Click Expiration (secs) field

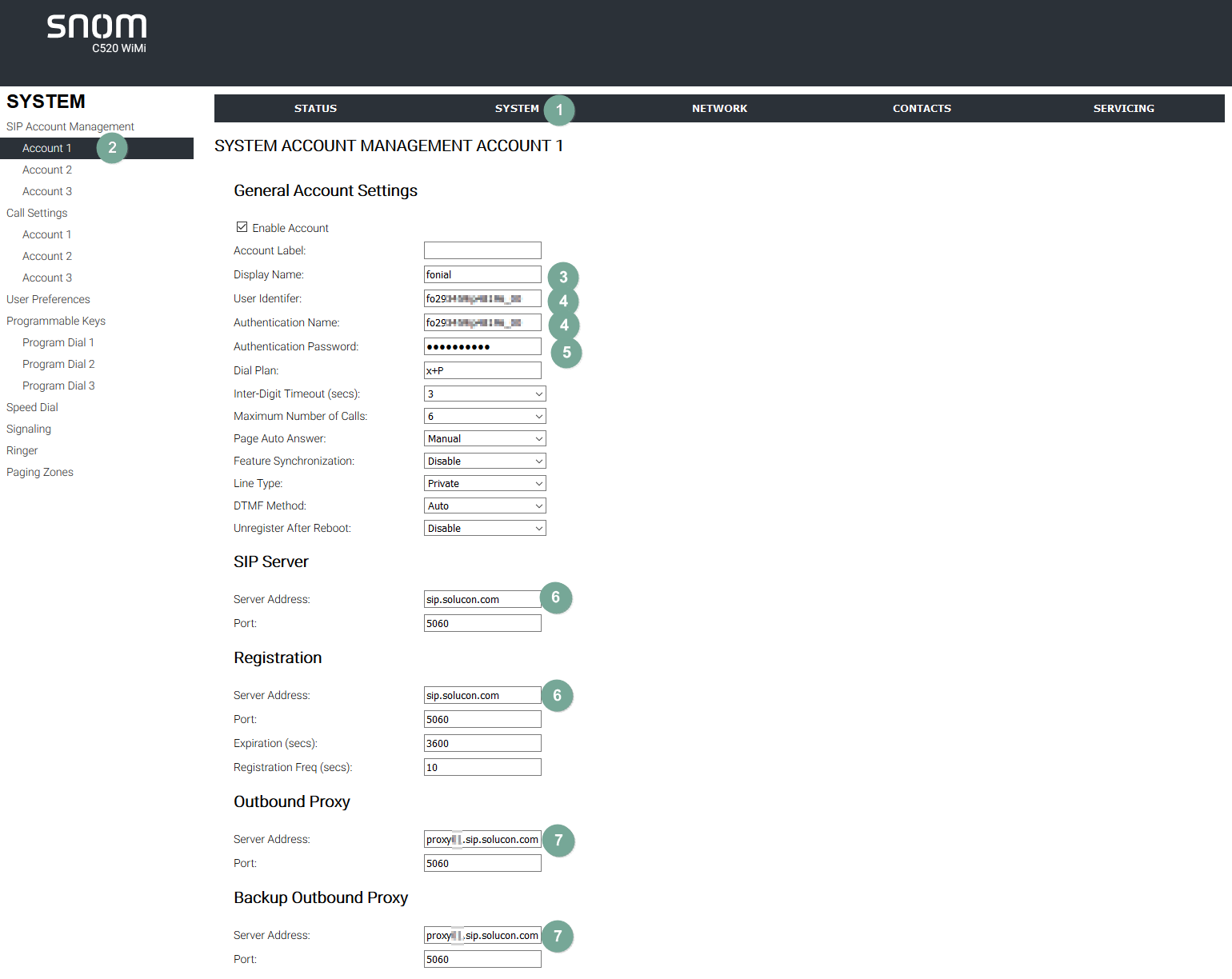tap(482, 743)
